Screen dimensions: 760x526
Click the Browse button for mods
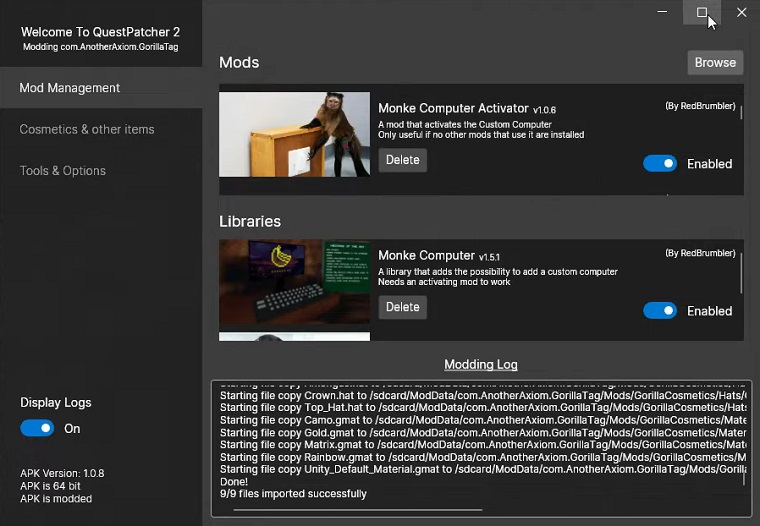(715, 63)
